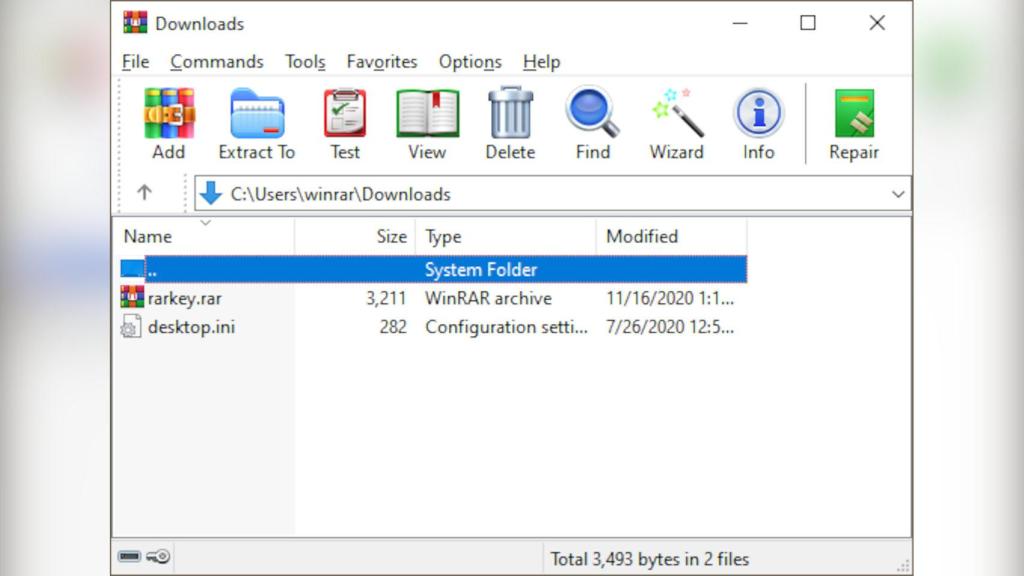Maximize the Downloads window
This screenshot has height=576, width=1024.
[808, 23]
